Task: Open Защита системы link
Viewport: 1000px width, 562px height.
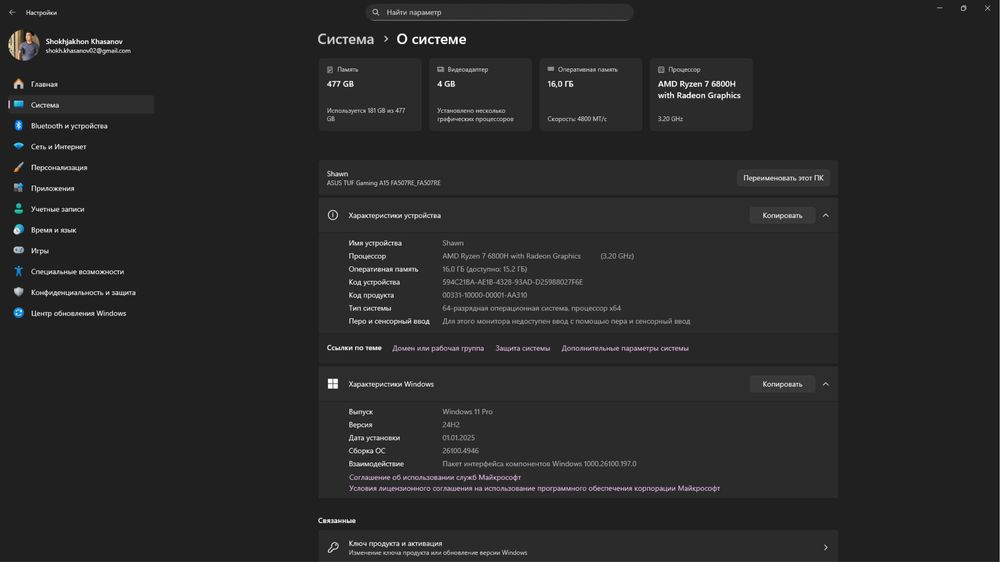Action: coord(522,348)
